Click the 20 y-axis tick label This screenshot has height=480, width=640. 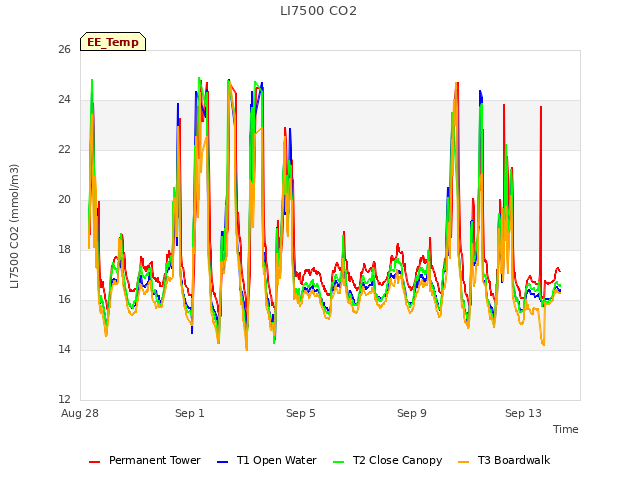coord(64,200)
